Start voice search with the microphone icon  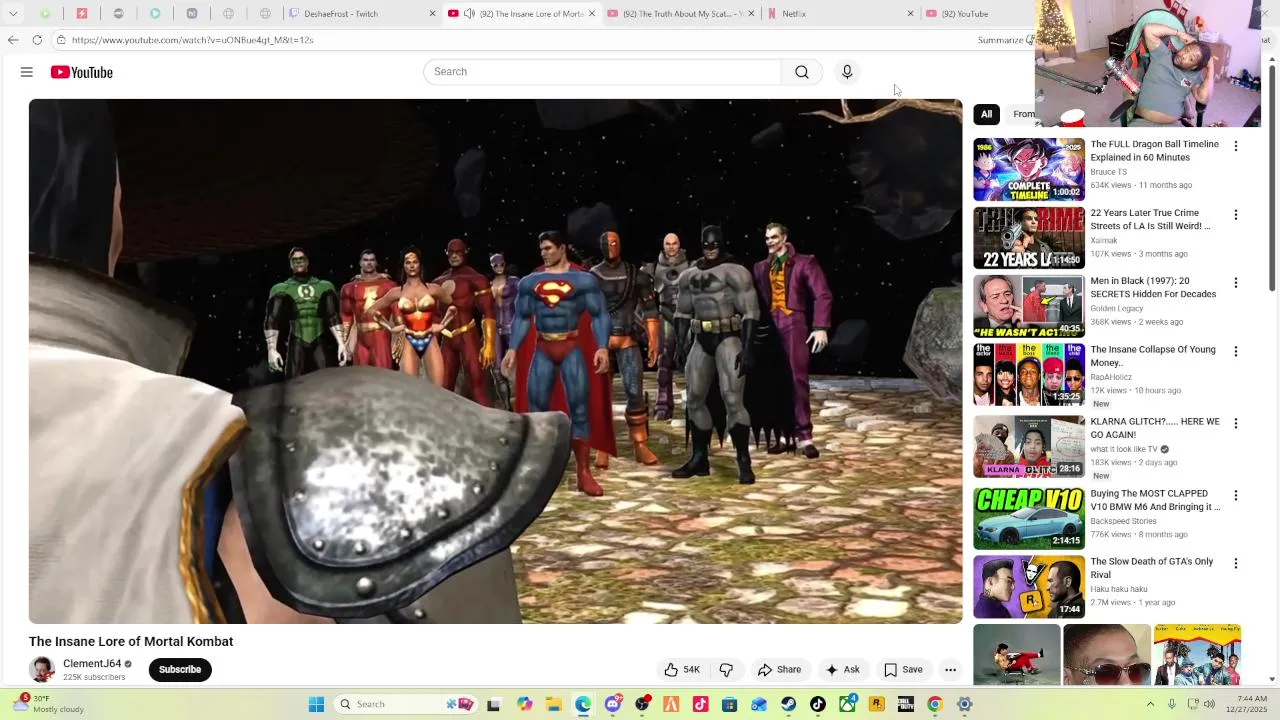847,72
